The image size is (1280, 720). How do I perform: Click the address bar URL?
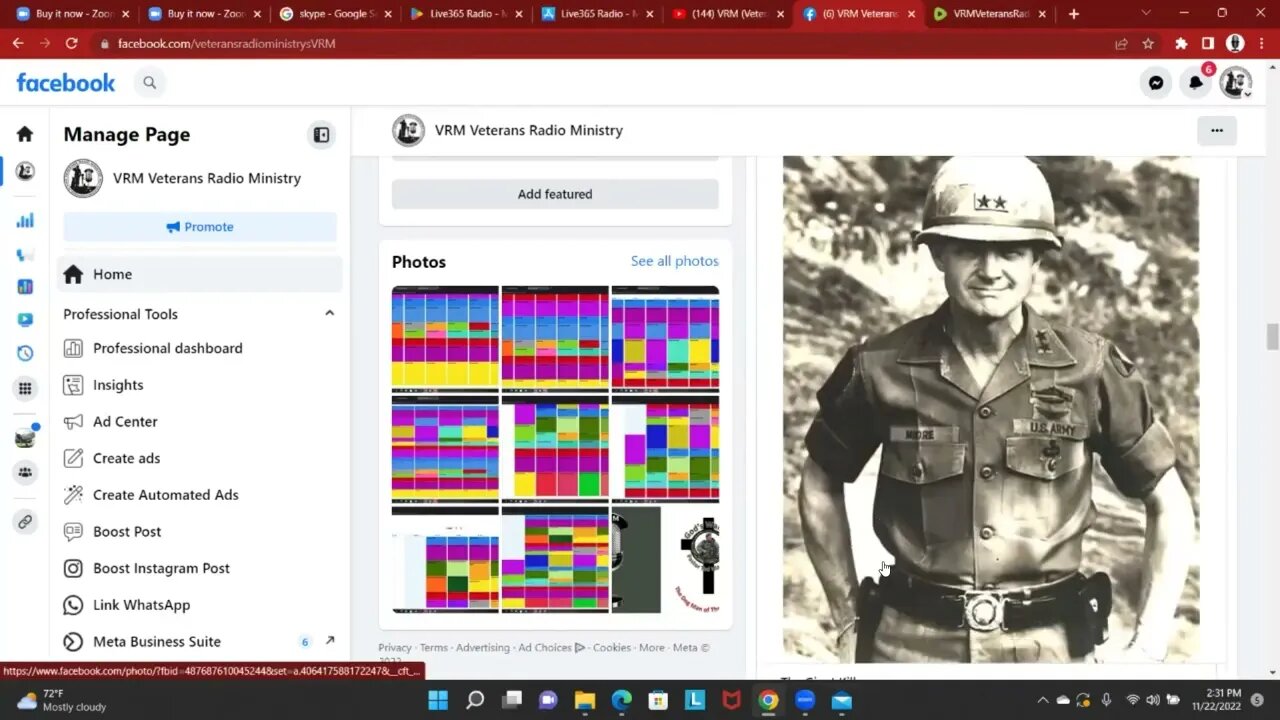pyautogui.click(x=226, y=44)
